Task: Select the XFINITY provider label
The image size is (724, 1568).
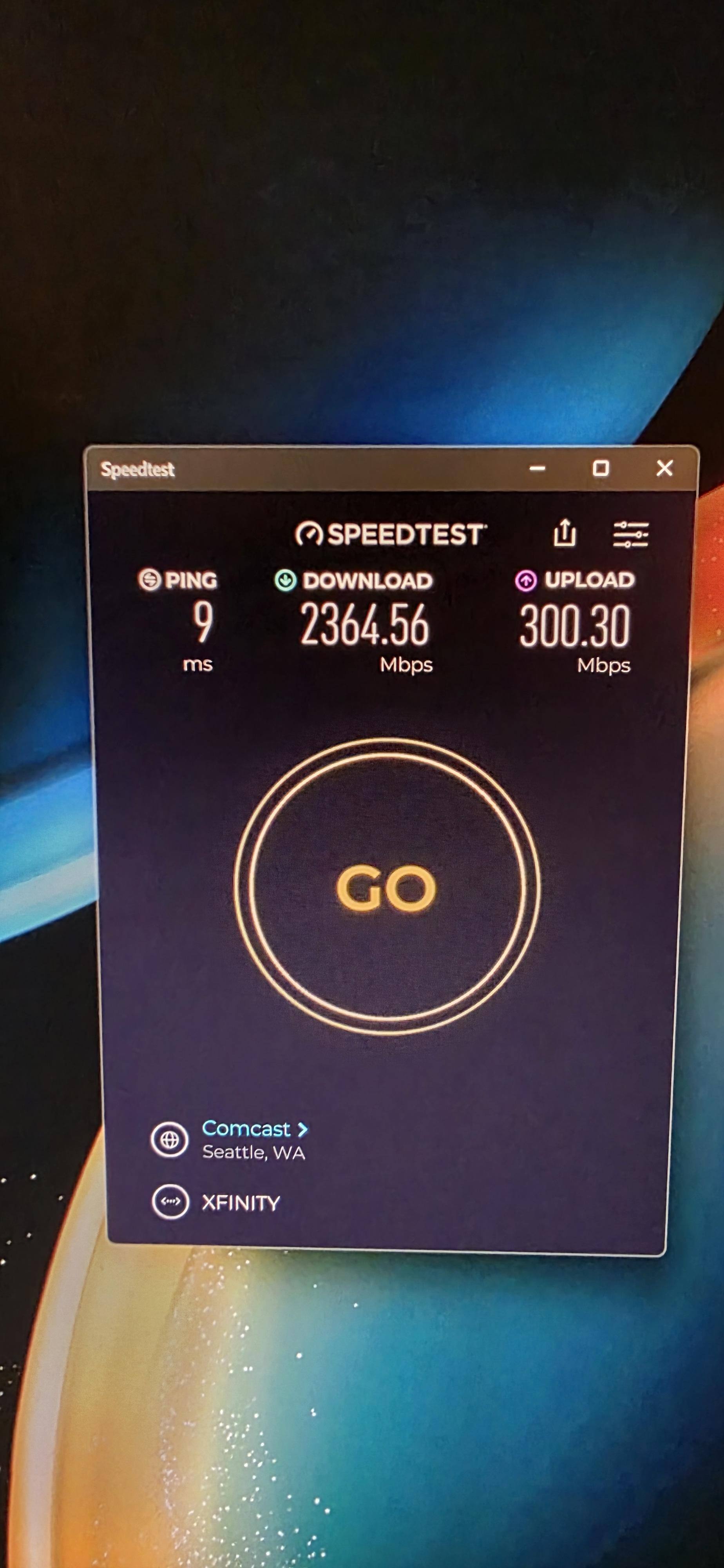Action: tap(240, 1203)
